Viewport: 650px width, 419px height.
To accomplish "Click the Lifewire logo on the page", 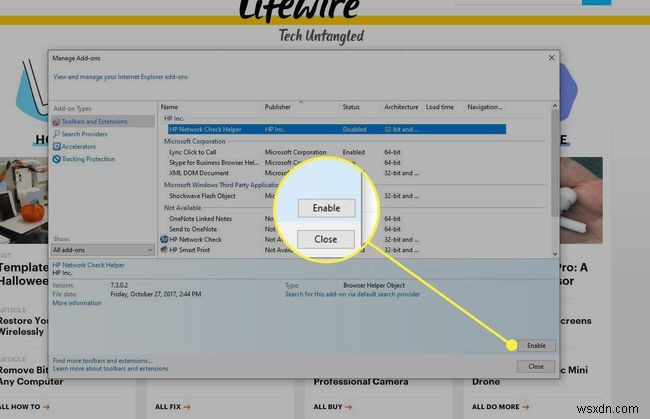I will point(299,9).
